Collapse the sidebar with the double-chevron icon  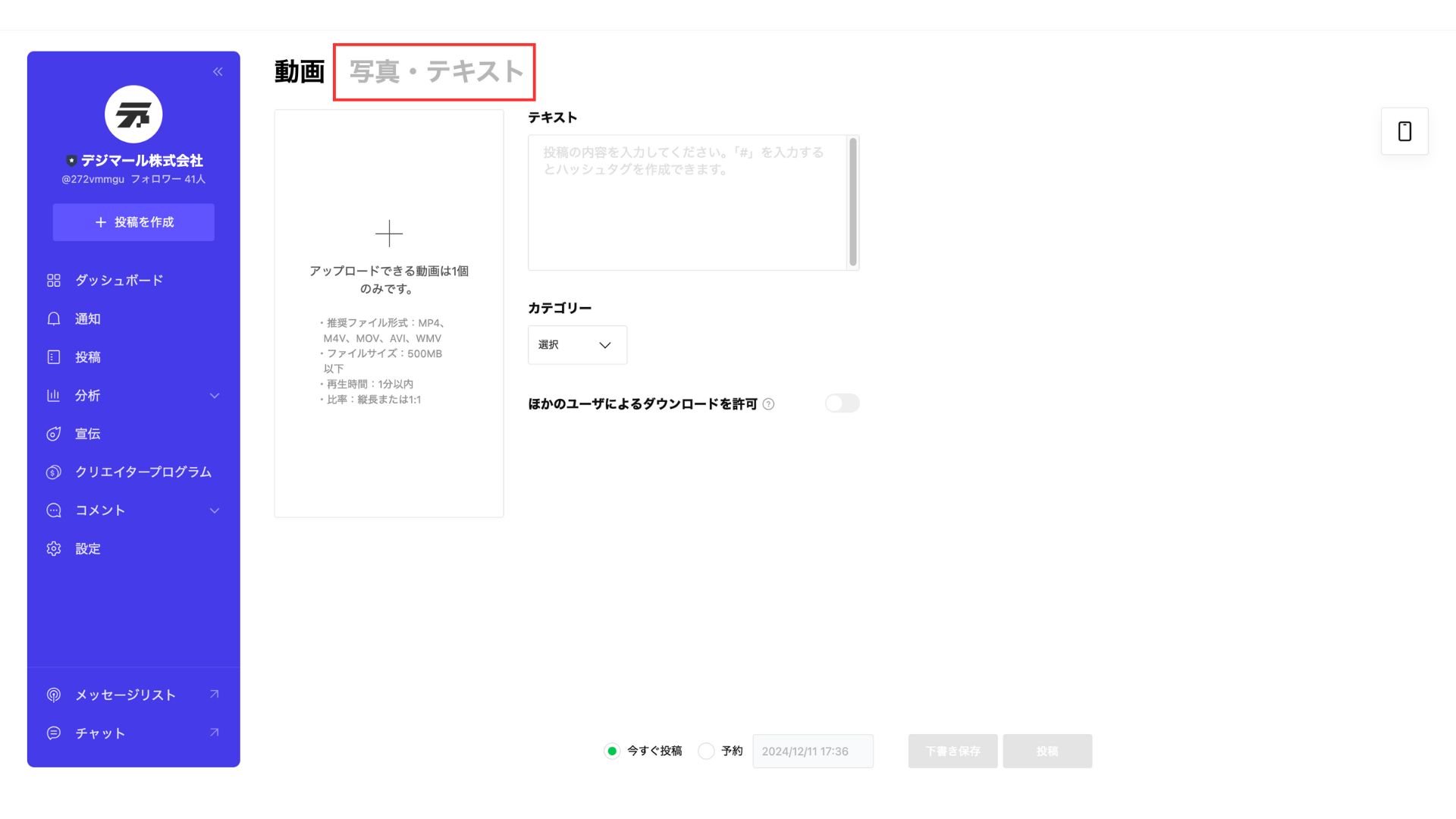click(218, 72)
